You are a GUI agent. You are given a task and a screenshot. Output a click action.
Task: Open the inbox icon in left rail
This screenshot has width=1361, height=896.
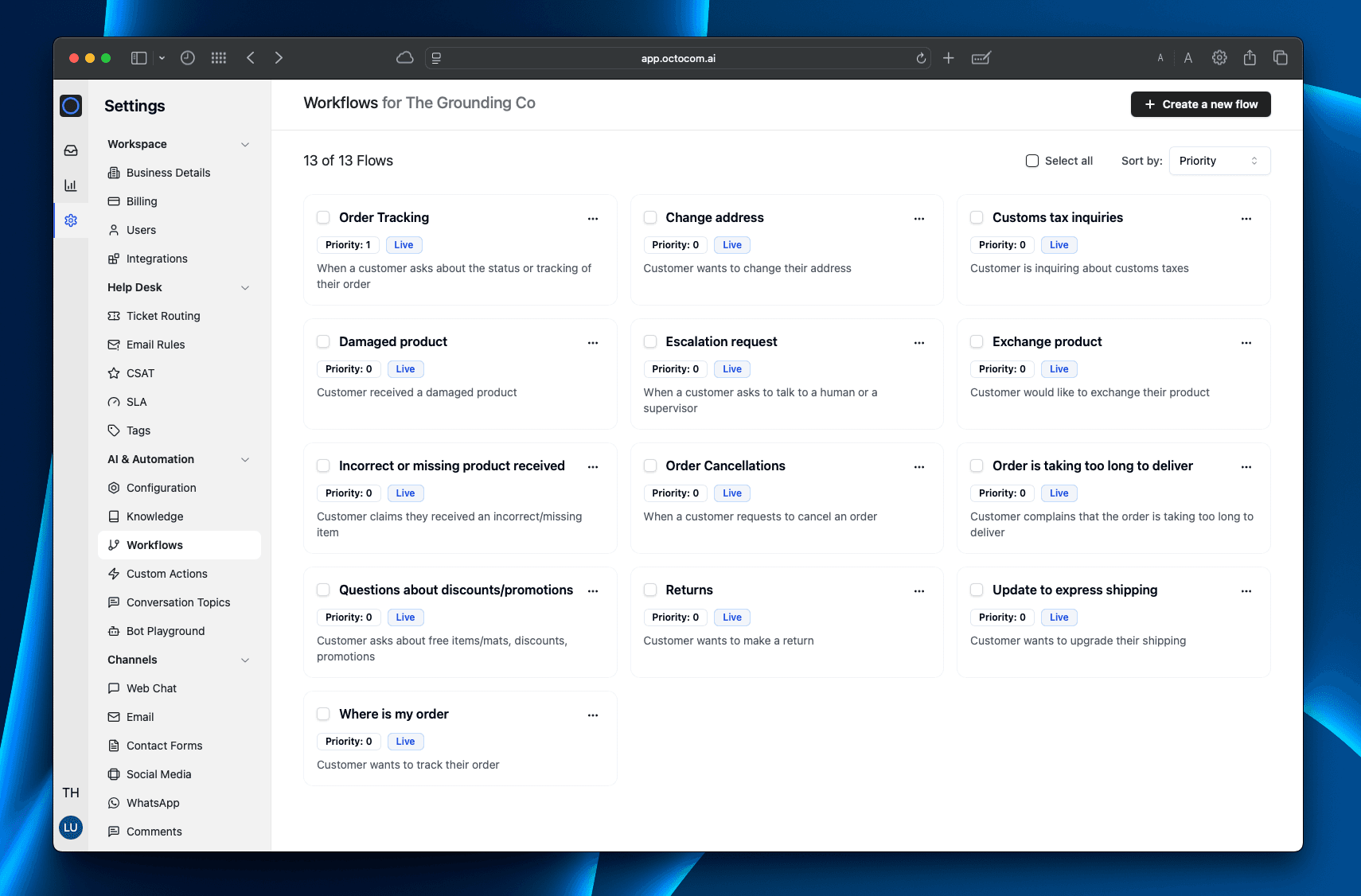71,150
